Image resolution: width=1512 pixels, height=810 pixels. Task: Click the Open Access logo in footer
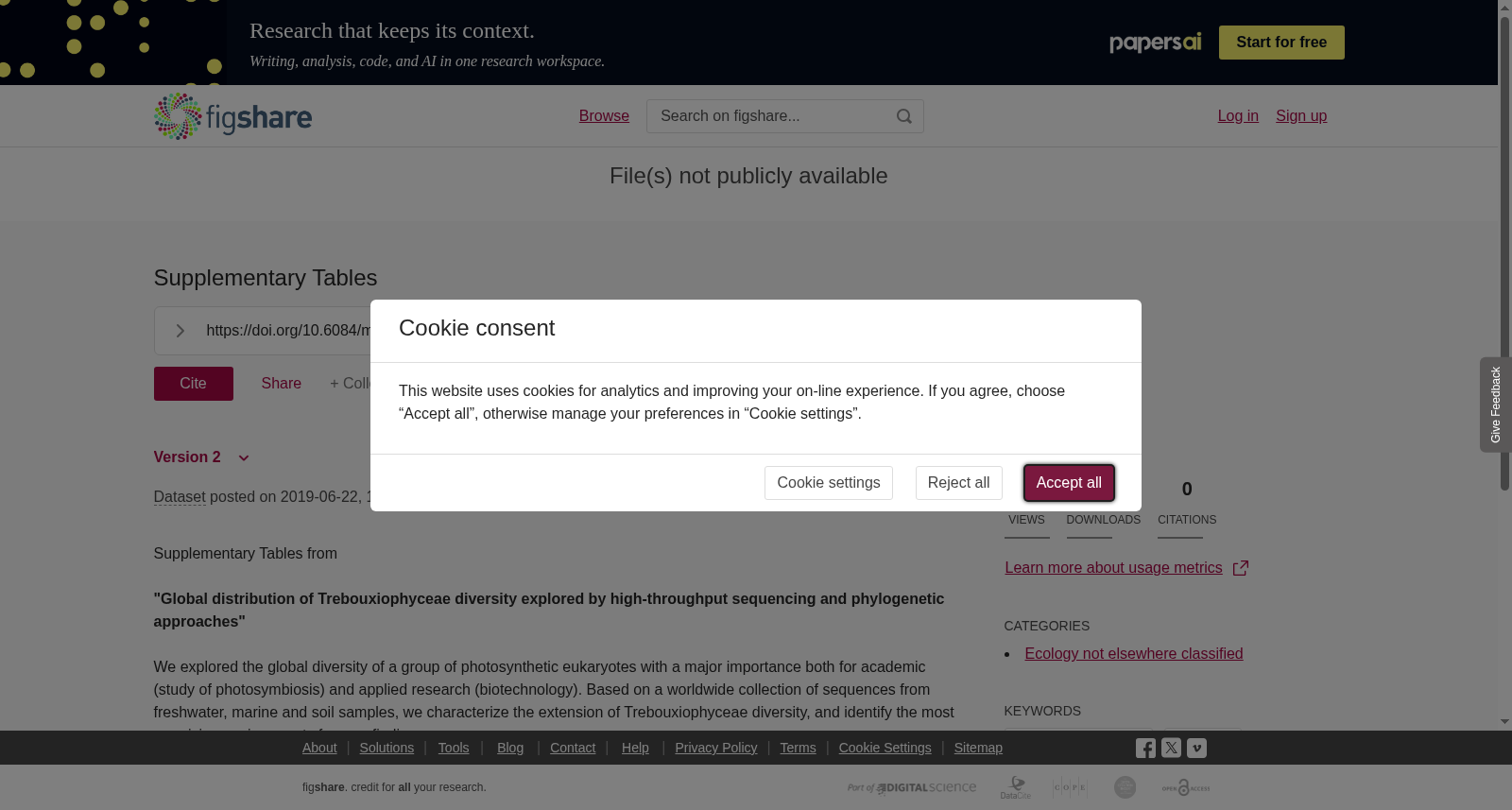click(x=1186, y=787)
